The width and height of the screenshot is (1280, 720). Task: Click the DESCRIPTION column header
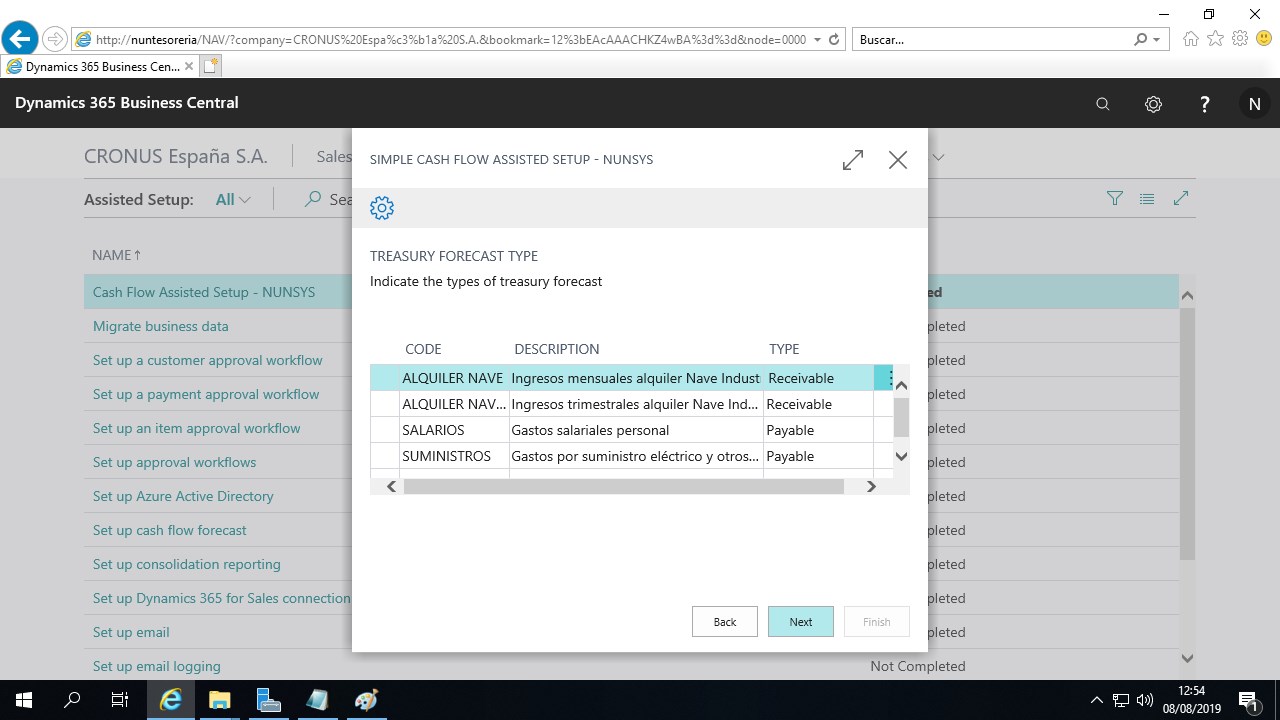[x=557, y=349]
